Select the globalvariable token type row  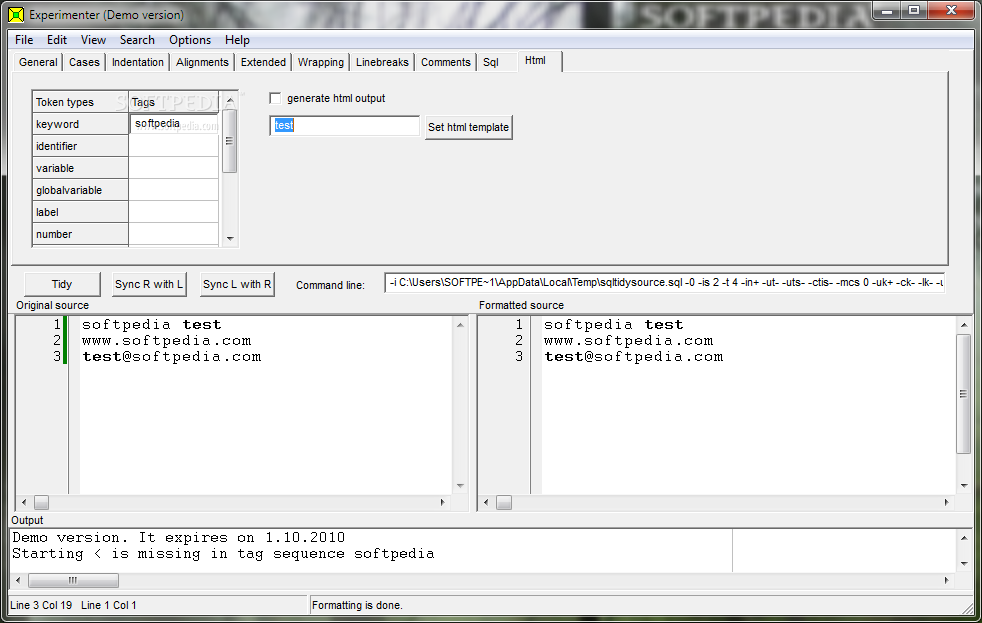click(80, 190)
